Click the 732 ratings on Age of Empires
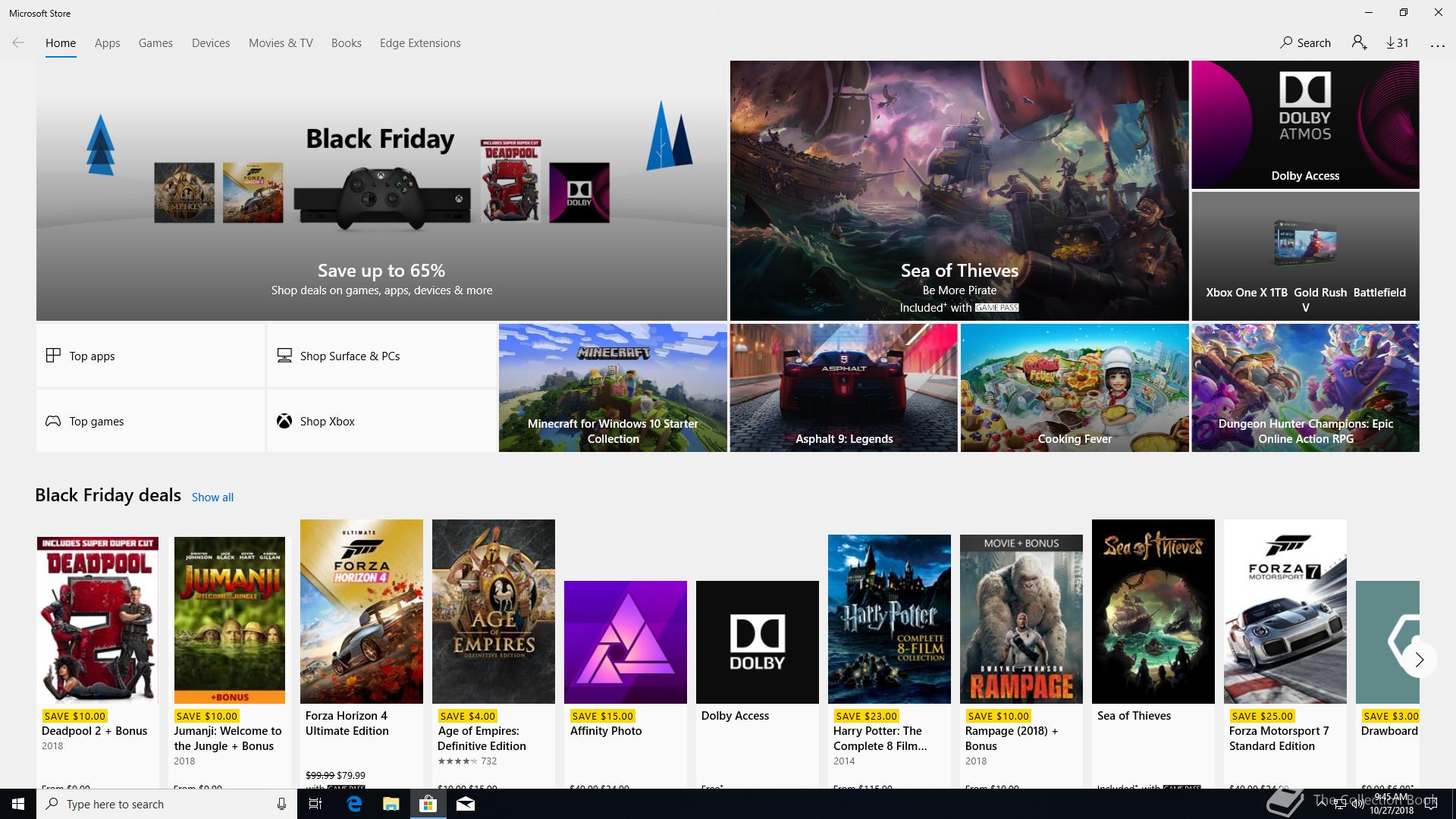 488,761
